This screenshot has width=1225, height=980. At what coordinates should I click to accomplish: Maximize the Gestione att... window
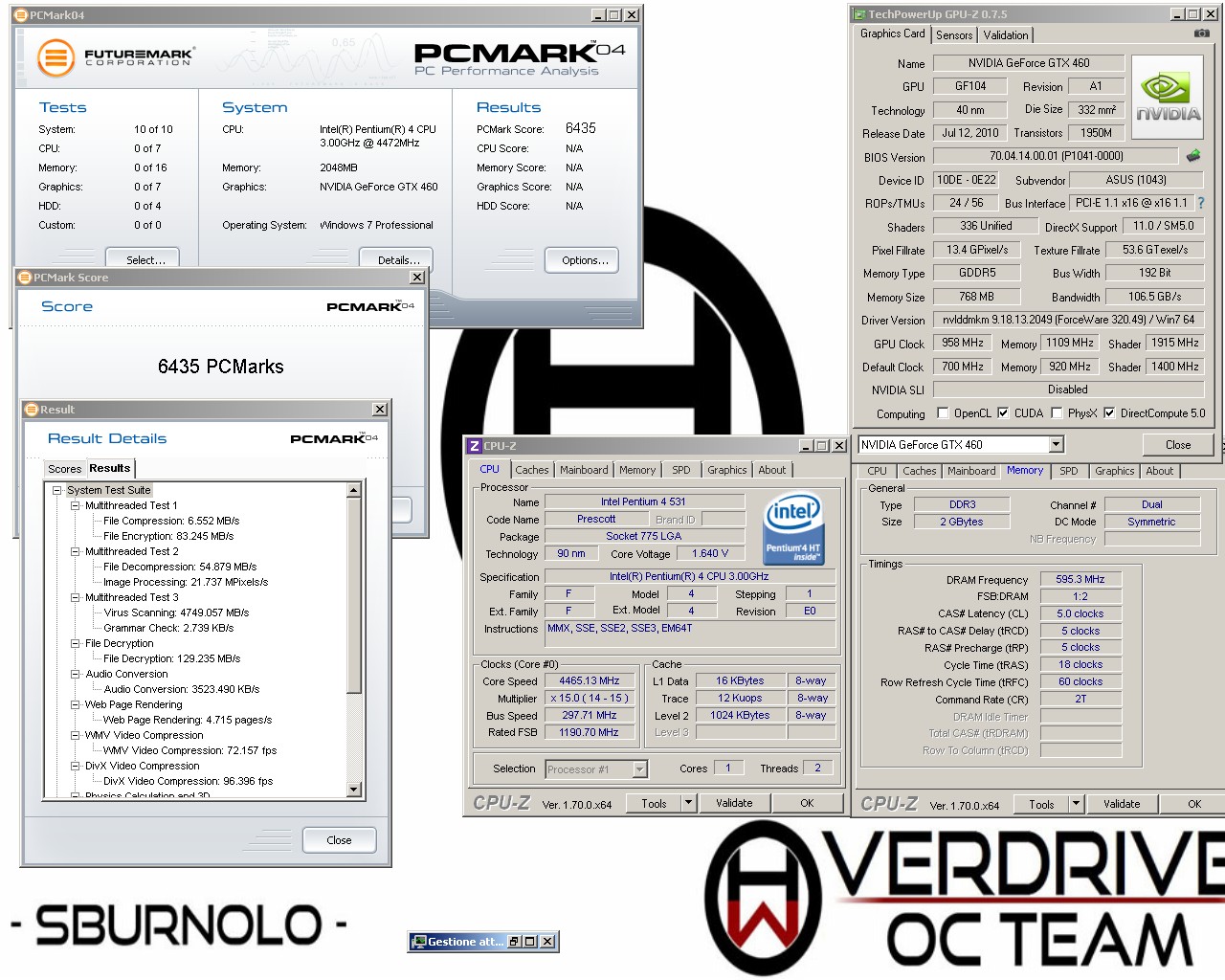point(530,942)
